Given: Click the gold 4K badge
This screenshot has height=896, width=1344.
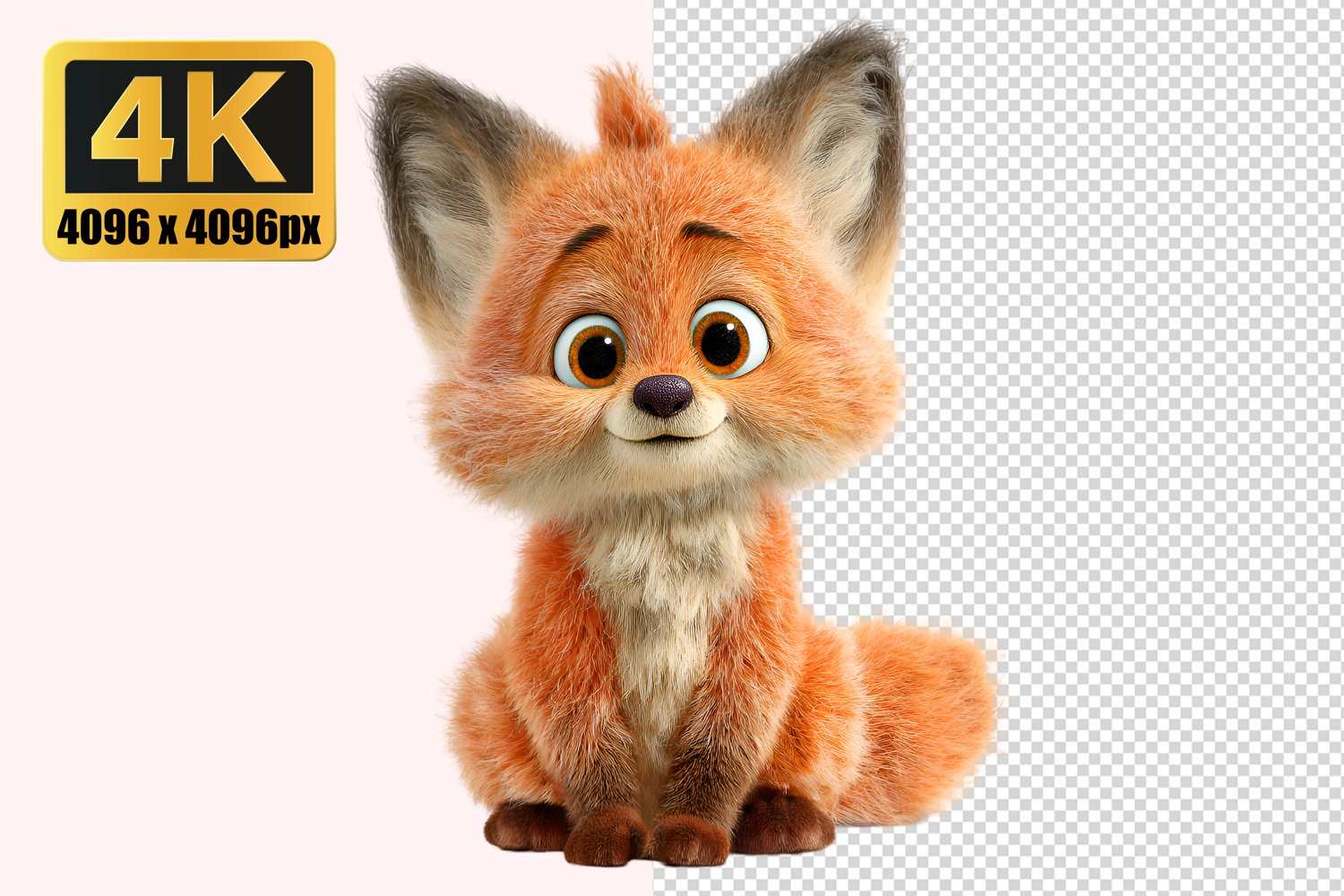Looking at the screenshot, I should pyautogui.click(x=189, y=151).
